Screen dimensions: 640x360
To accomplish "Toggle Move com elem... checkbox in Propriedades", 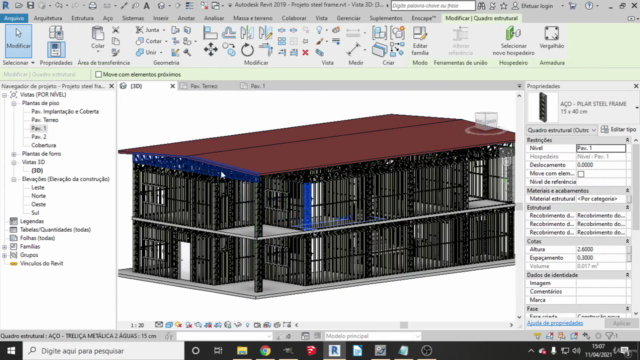I will pos(581,174).
